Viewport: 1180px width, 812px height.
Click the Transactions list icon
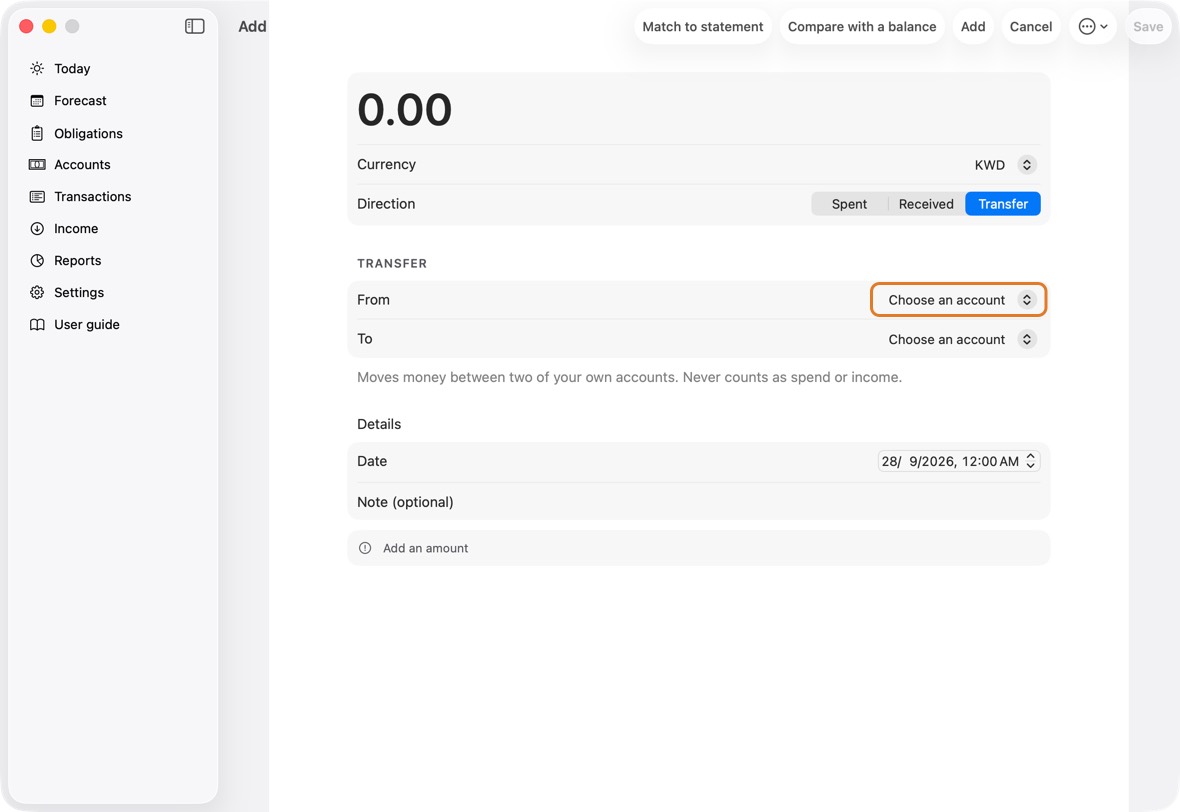click(x=37, y=196)
